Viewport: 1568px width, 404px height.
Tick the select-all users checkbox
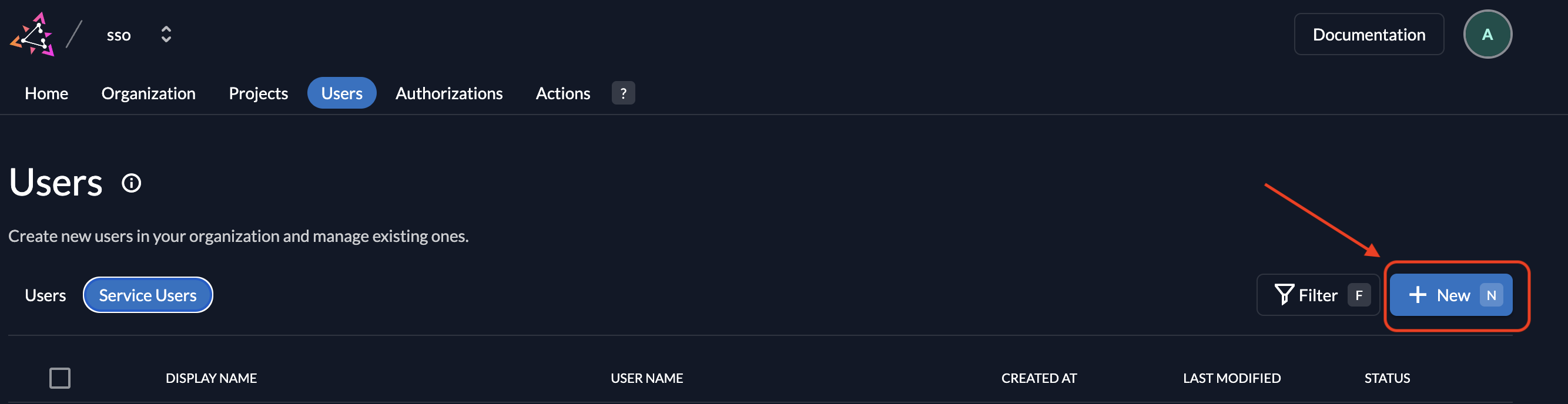(x=60, y=378)
